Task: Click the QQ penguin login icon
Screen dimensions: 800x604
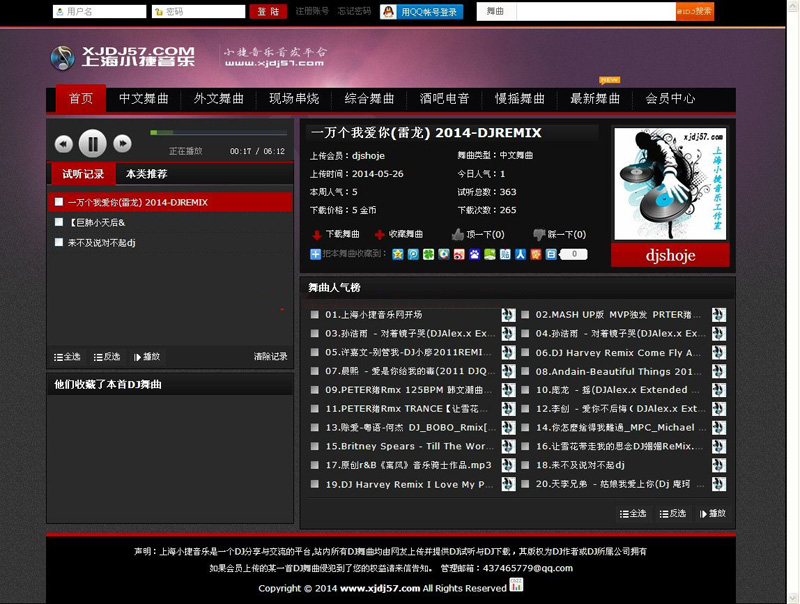Action: pos(388,12)
